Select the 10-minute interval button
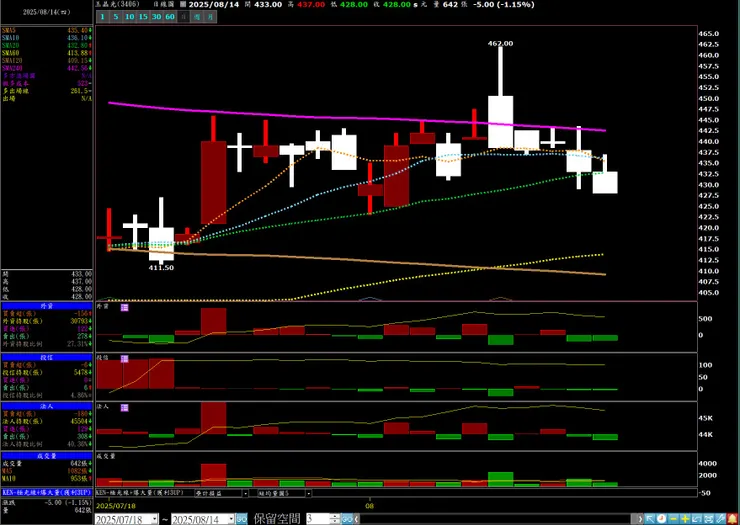Image resolution: width=740 pixels, height=525 pixels. [129, 17]
